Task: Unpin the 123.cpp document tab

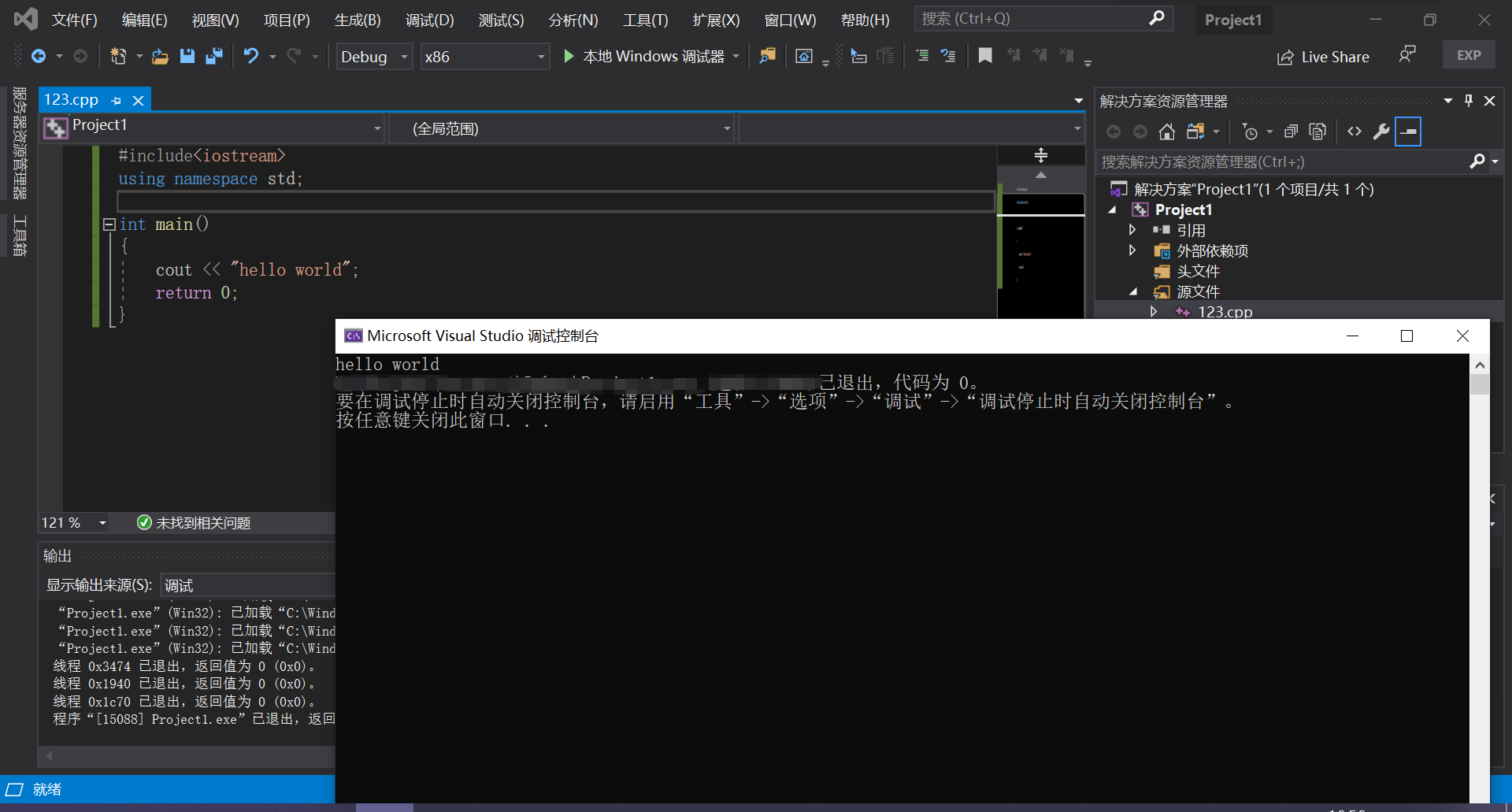Action: [116, 100]
